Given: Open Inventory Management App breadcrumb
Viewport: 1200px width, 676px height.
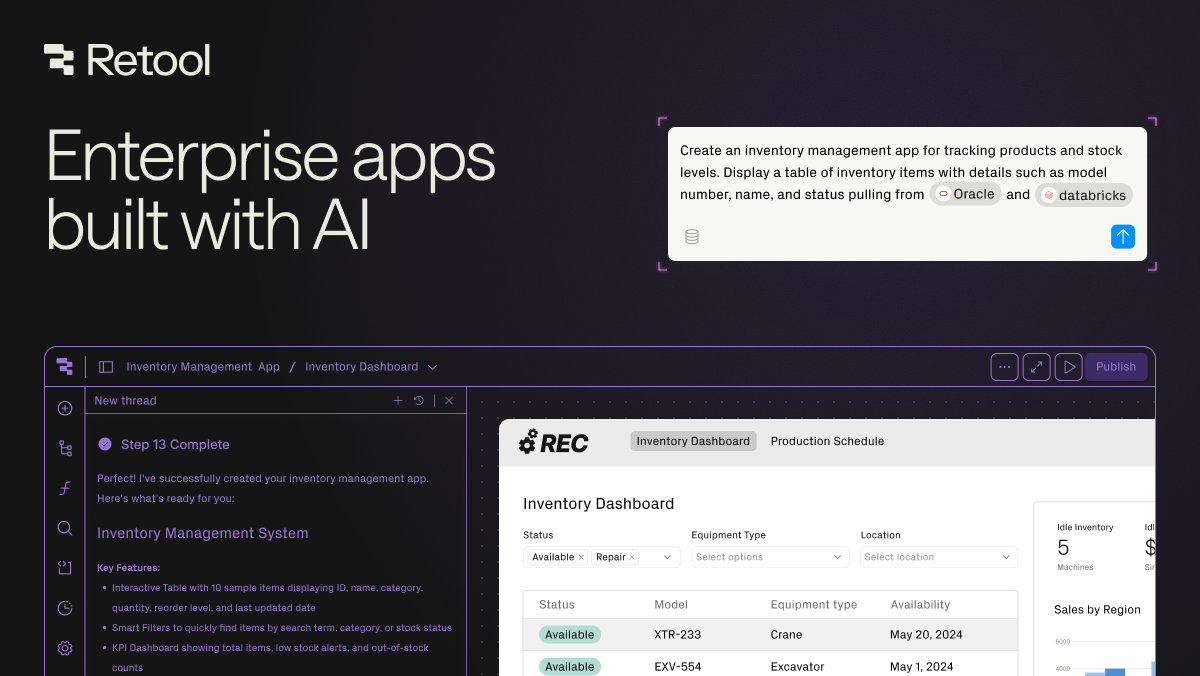Looking at the screenshot, I should [x=203, y=367].
